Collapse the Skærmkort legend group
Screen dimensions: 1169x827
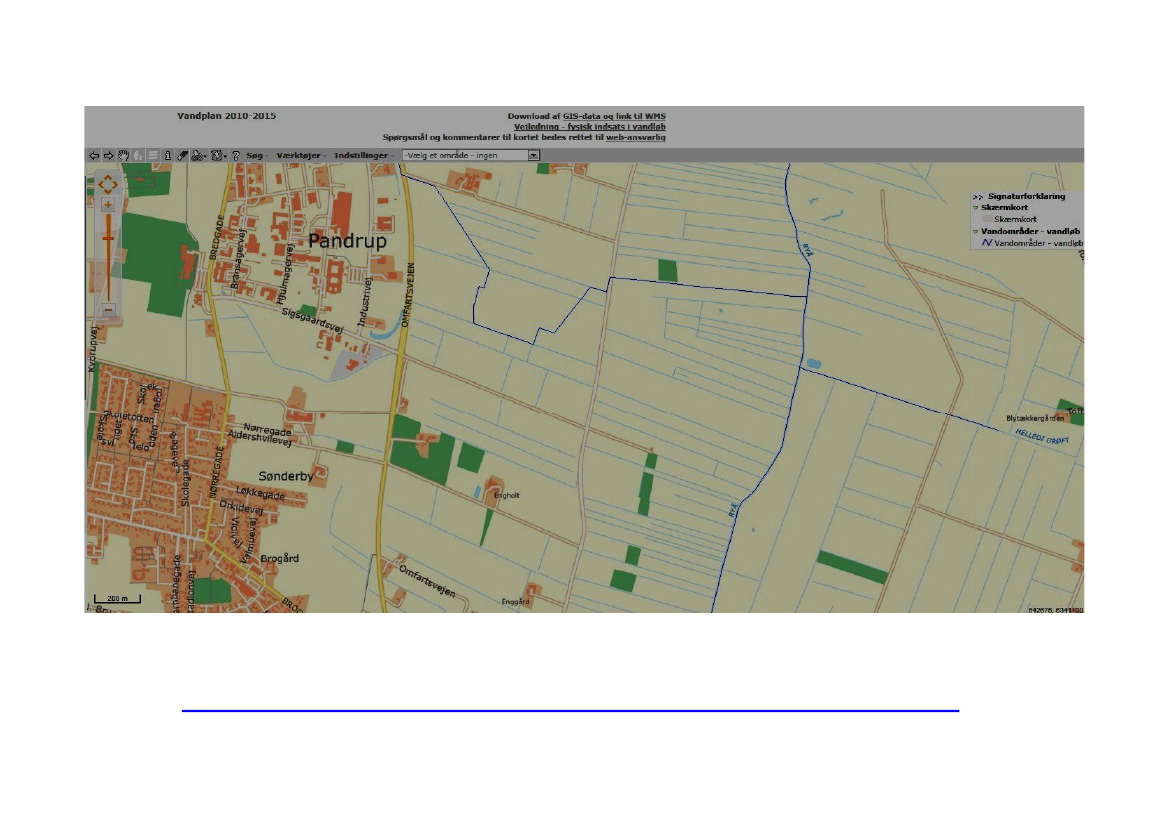(975, 208)
